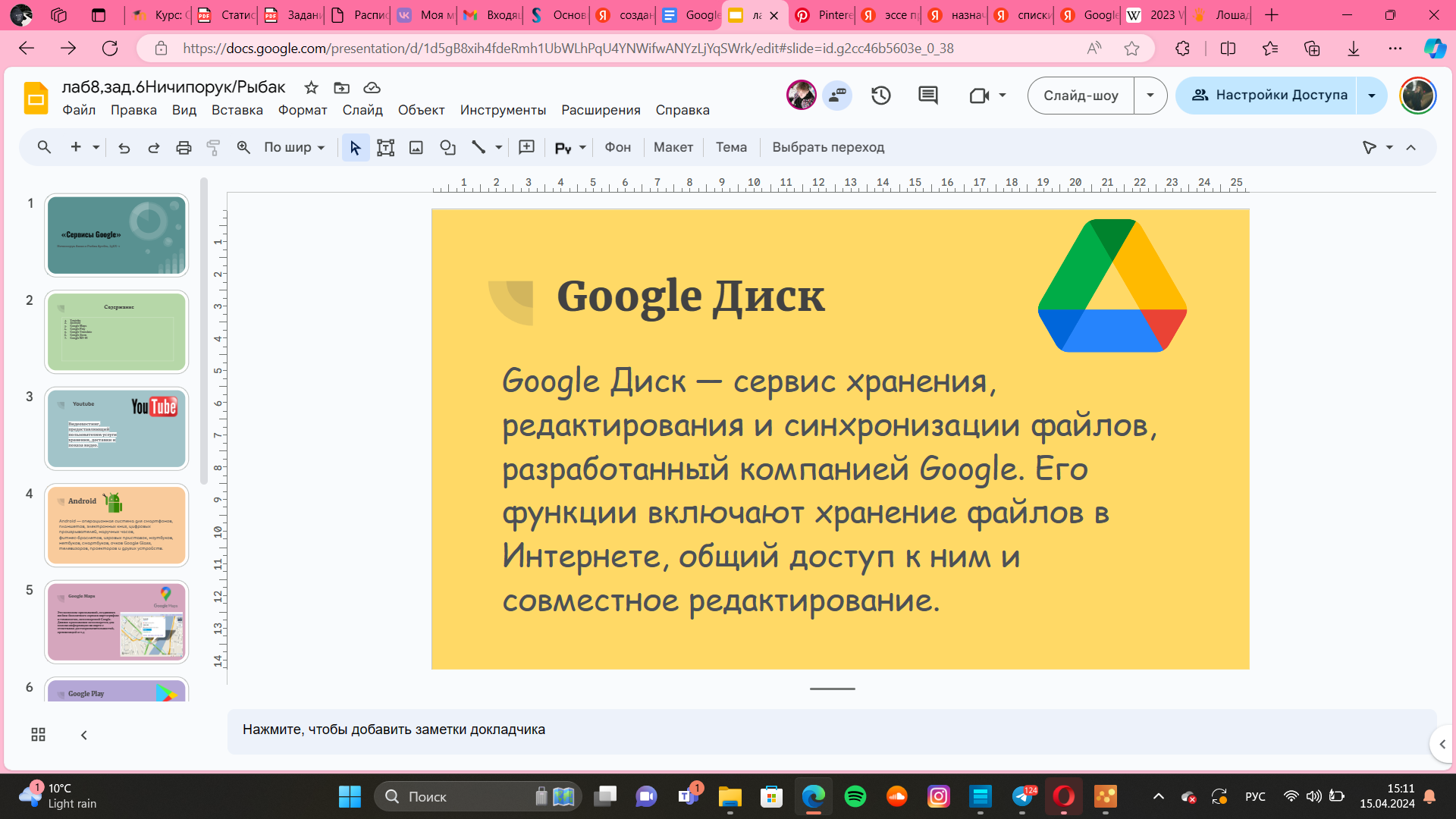The height and width of the screenshot is (819, 1456).
Task: Select the text box tool
Action: (385, 148)
